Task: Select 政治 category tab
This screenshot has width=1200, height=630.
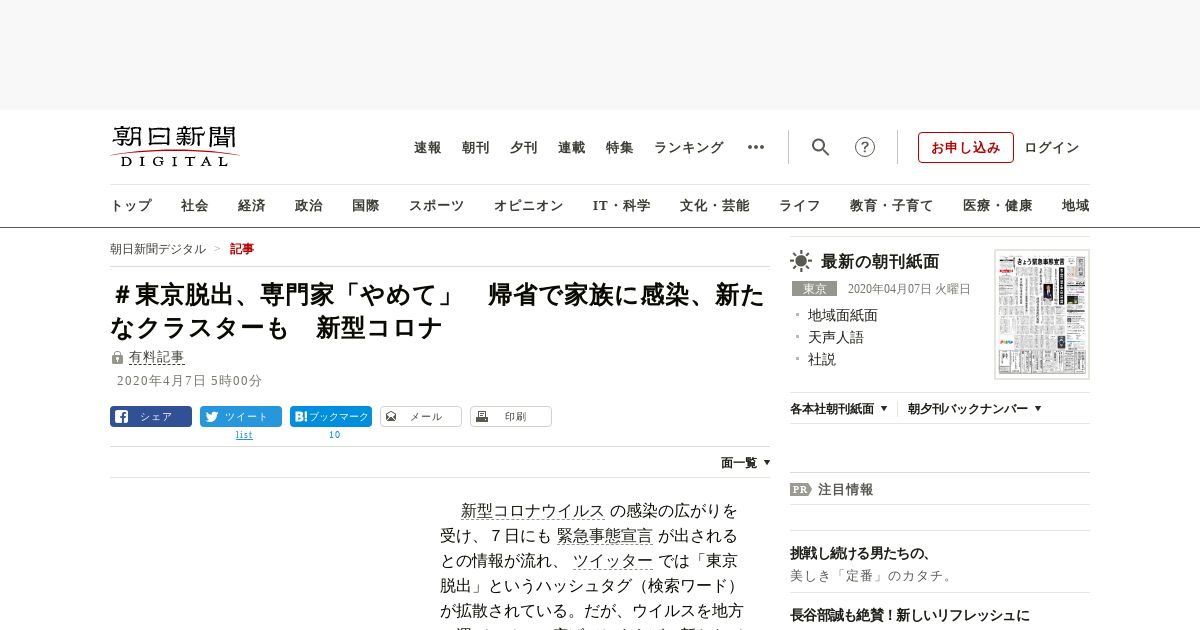Action: click(309, 205)
